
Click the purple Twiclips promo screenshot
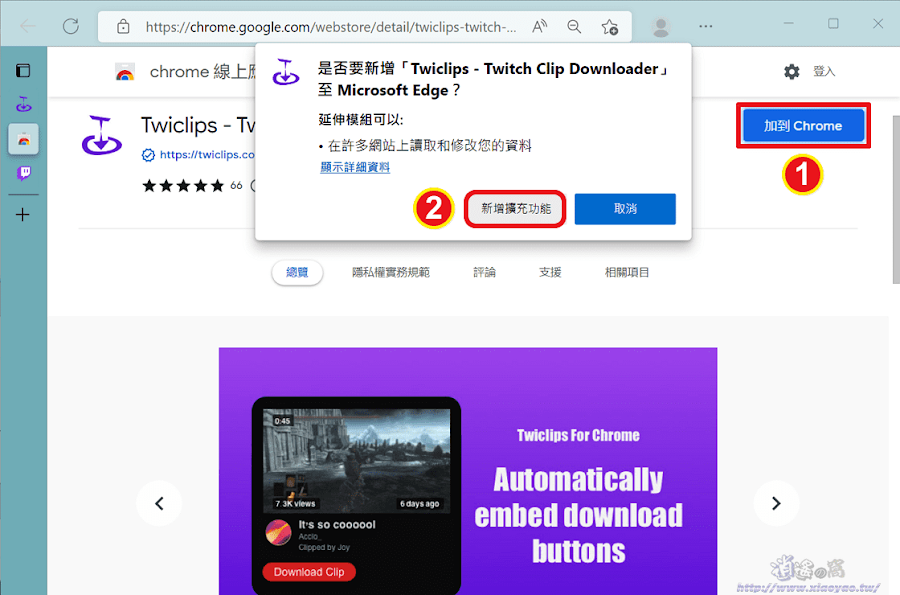[x=468, y=471]
